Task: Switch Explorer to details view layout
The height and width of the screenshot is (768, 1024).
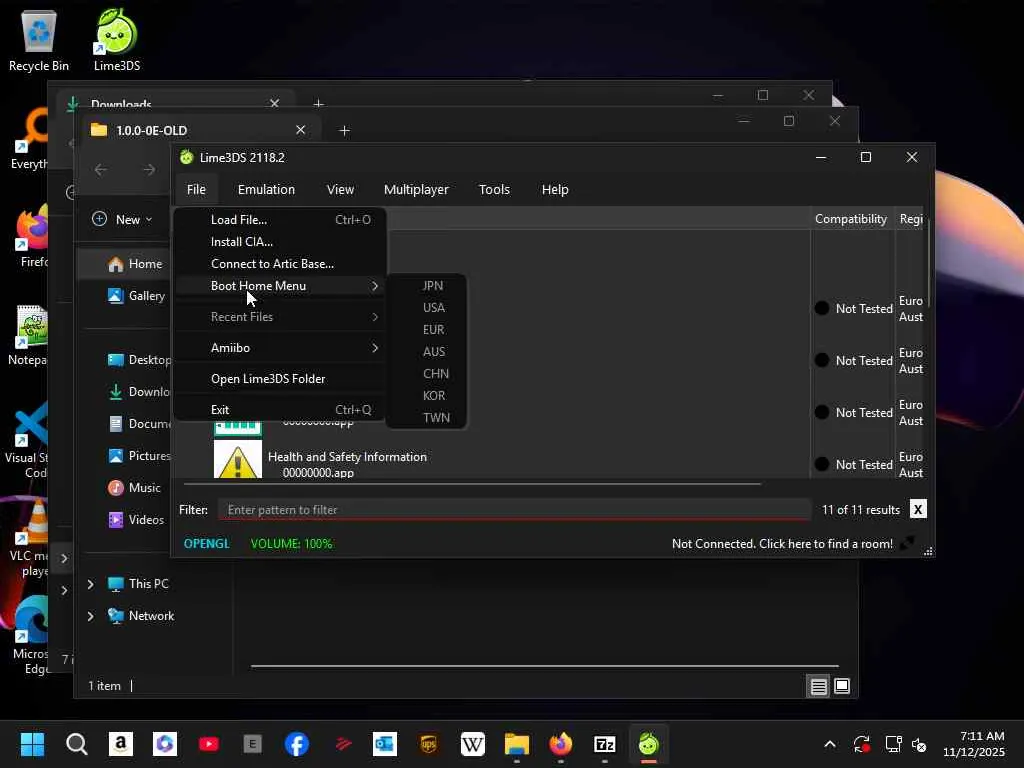Action: tap(818, 686)
